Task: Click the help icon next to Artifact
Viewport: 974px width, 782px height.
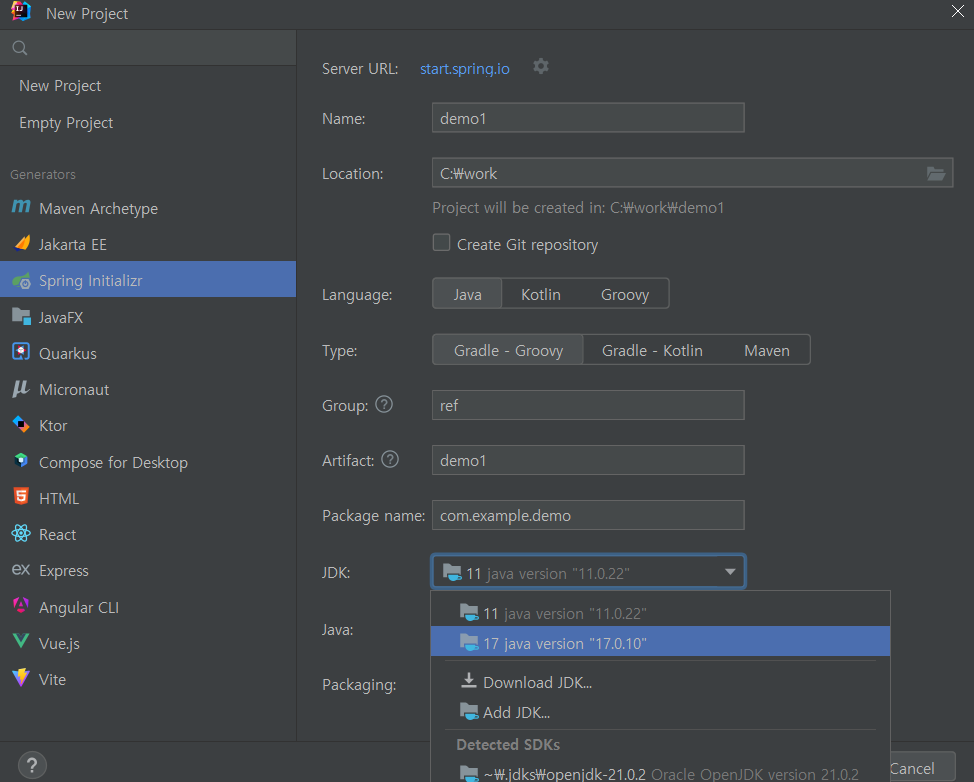Action: coord(390,460)
